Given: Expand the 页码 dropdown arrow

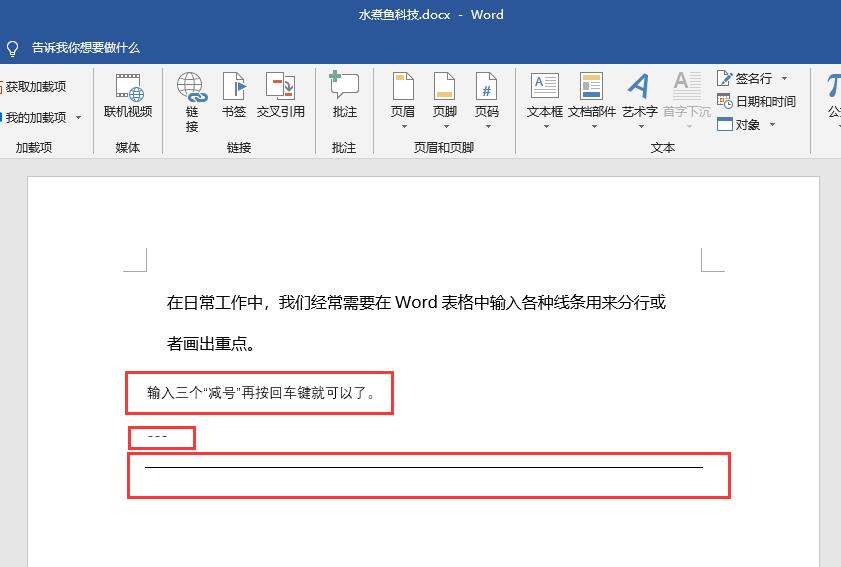Looking at the screenshot, I should point(488,127).
